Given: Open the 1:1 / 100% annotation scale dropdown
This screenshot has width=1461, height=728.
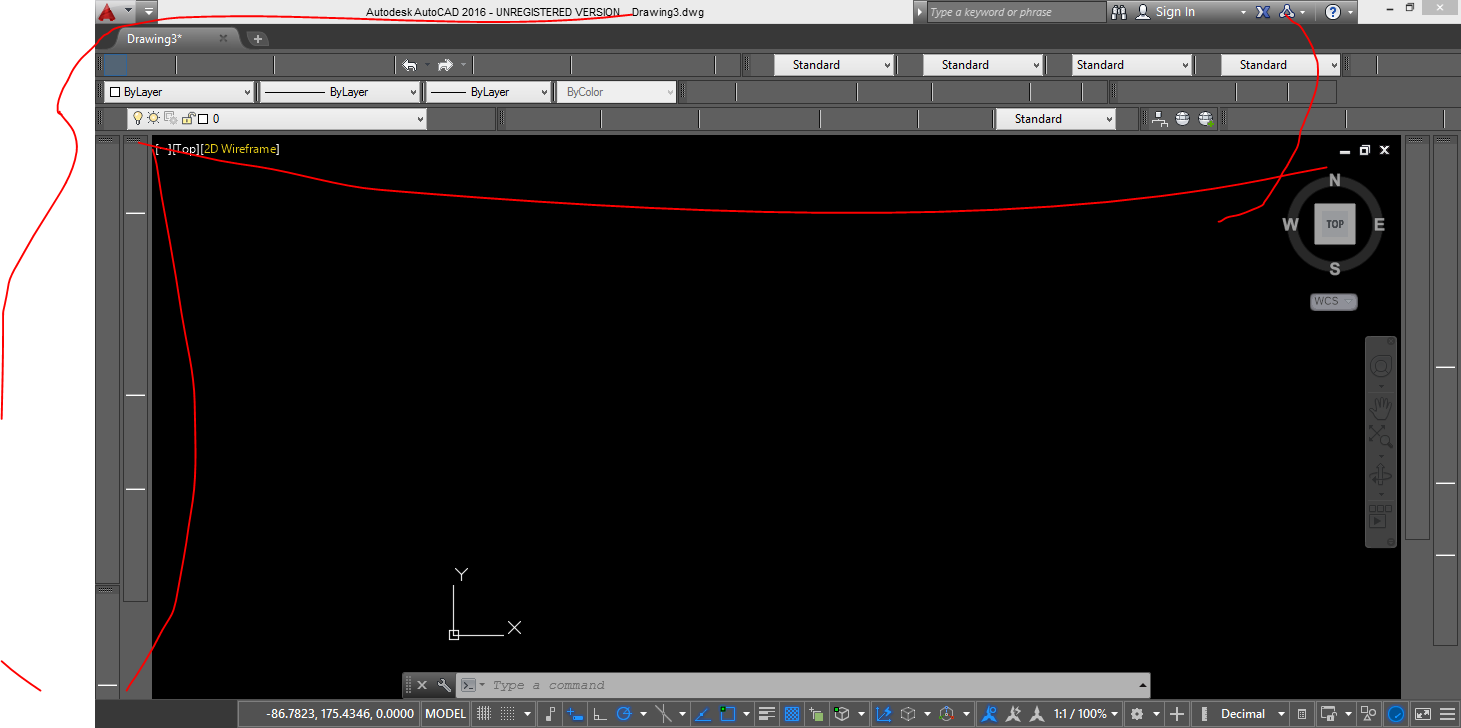Looking at the screenshot, I should pyautogui.click(x=1085, y=714).
